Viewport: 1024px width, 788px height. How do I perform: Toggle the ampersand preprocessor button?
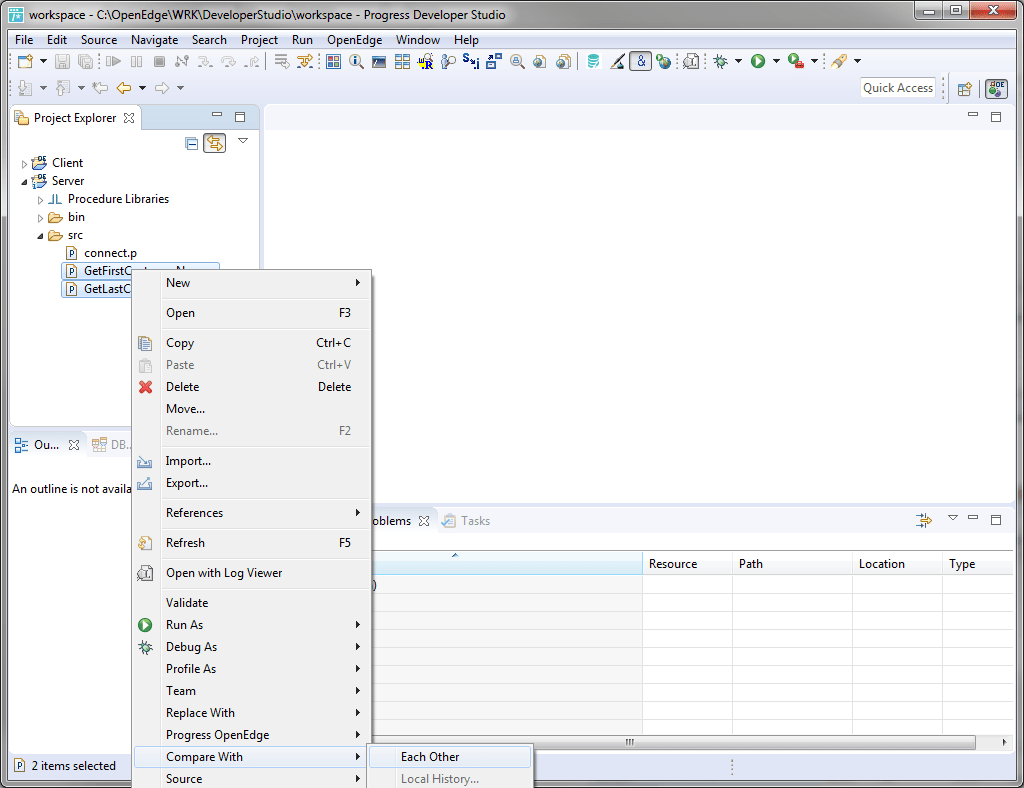coord(641,61)
